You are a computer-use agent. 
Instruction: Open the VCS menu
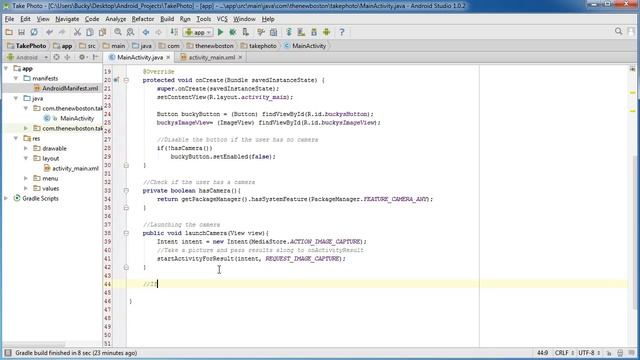tap(222, 19)
